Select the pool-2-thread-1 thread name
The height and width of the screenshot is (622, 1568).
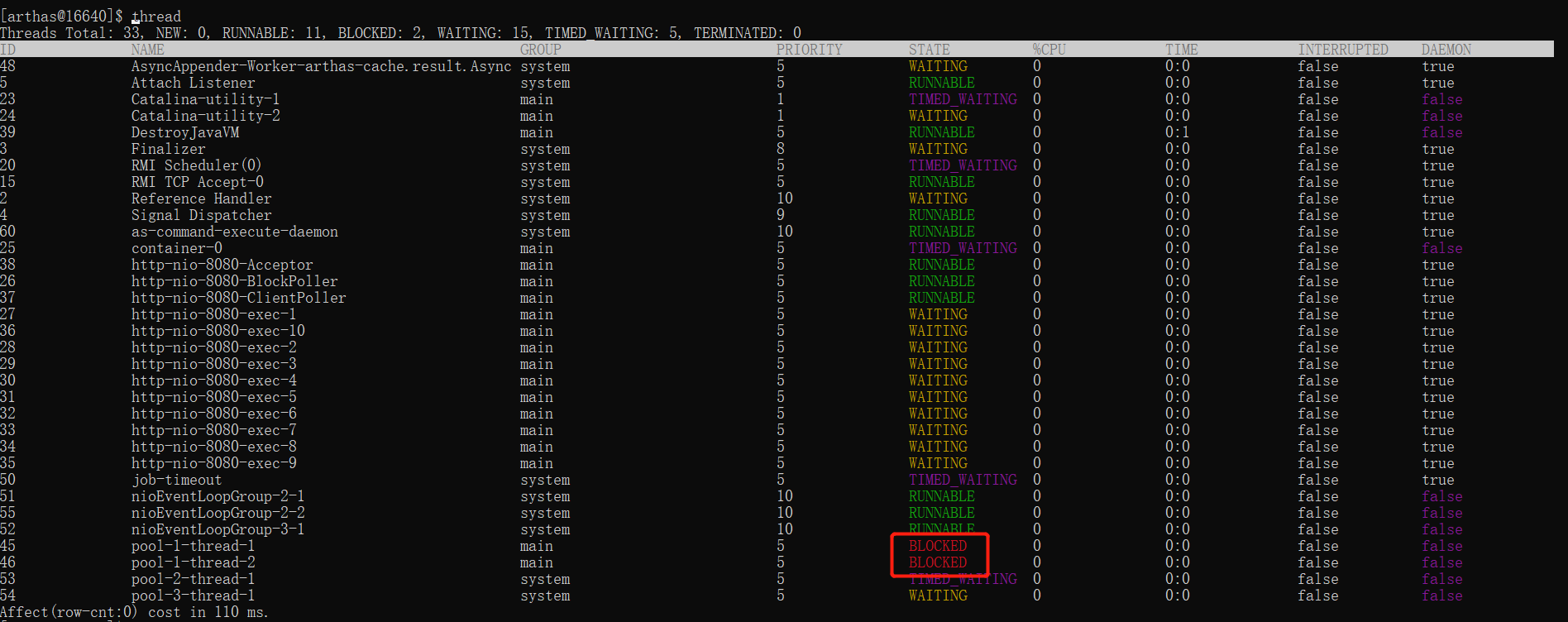pyautogui.click(x=194, y=579)
